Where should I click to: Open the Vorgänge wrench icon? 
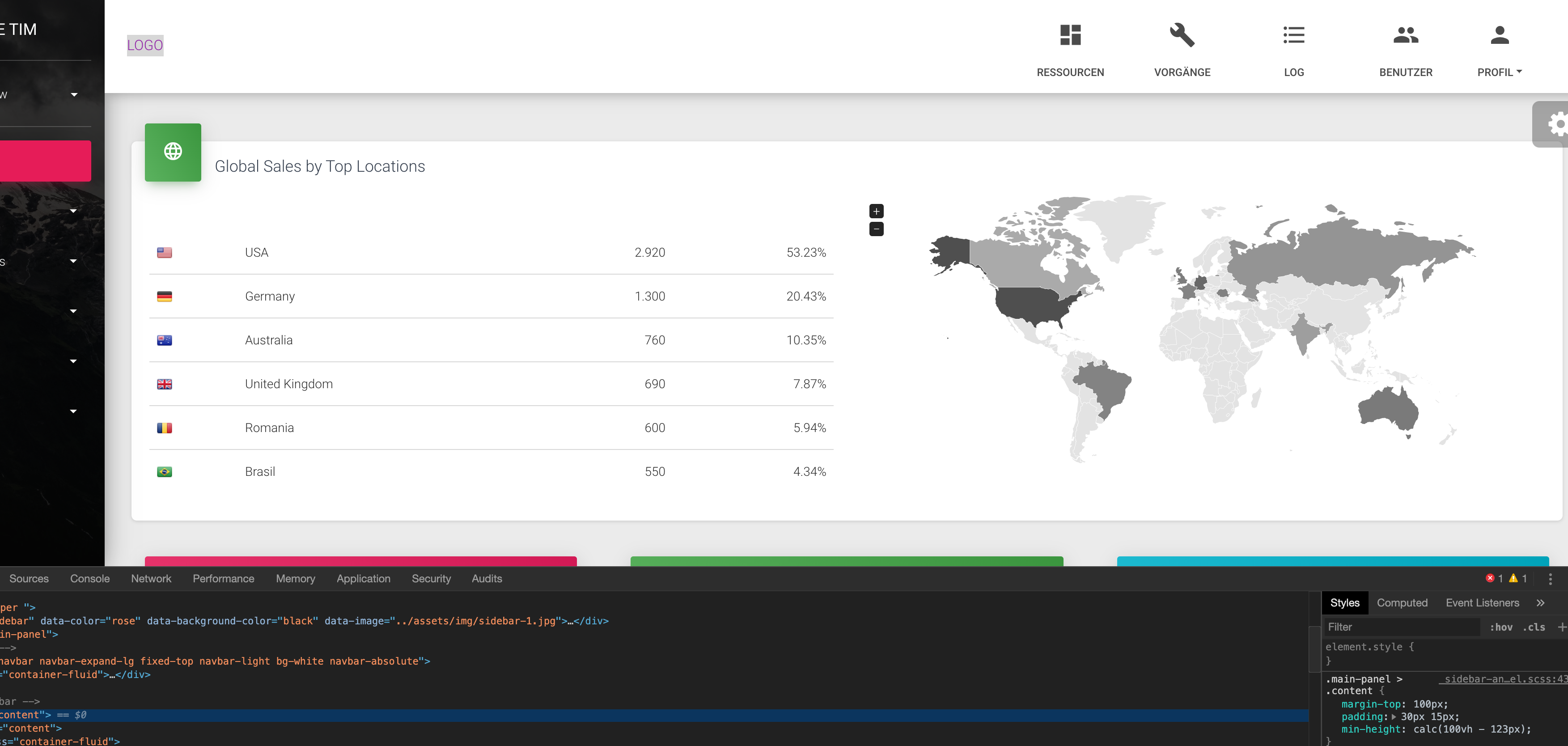pyautogui.click(x=1182, y=35)
